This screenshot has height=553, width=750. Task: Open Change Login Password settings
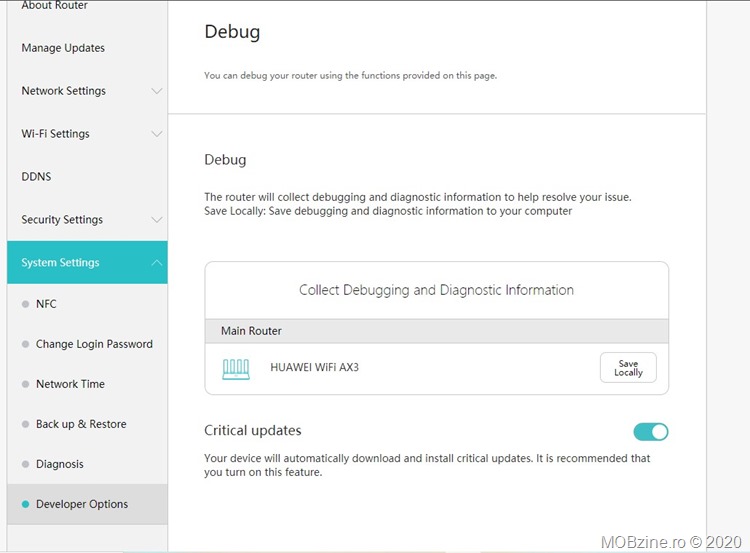click(x=94, y=344)
